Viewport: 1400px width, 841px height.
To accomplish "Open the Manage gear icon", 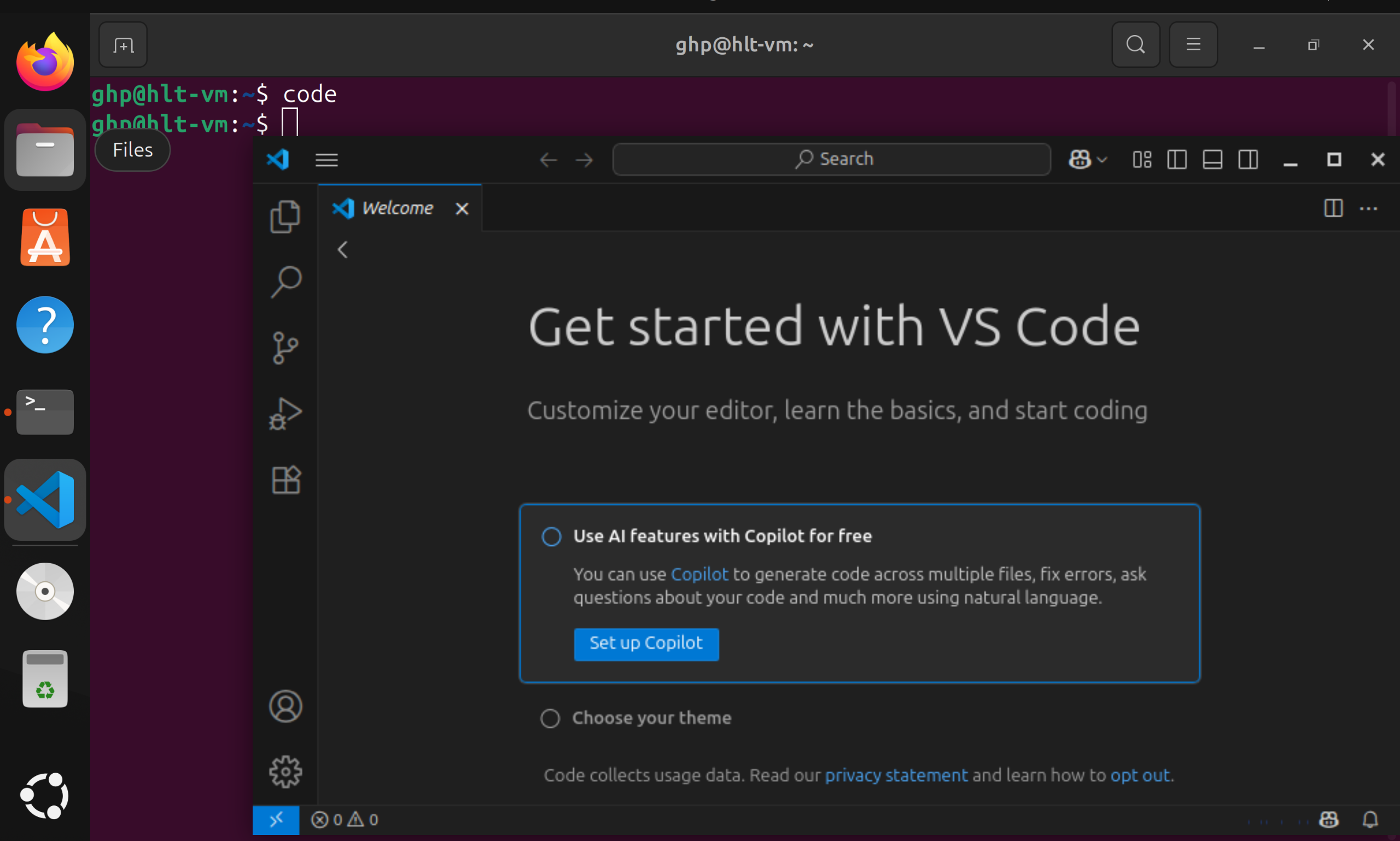I will pyautogui.click(x=285, y=772).
